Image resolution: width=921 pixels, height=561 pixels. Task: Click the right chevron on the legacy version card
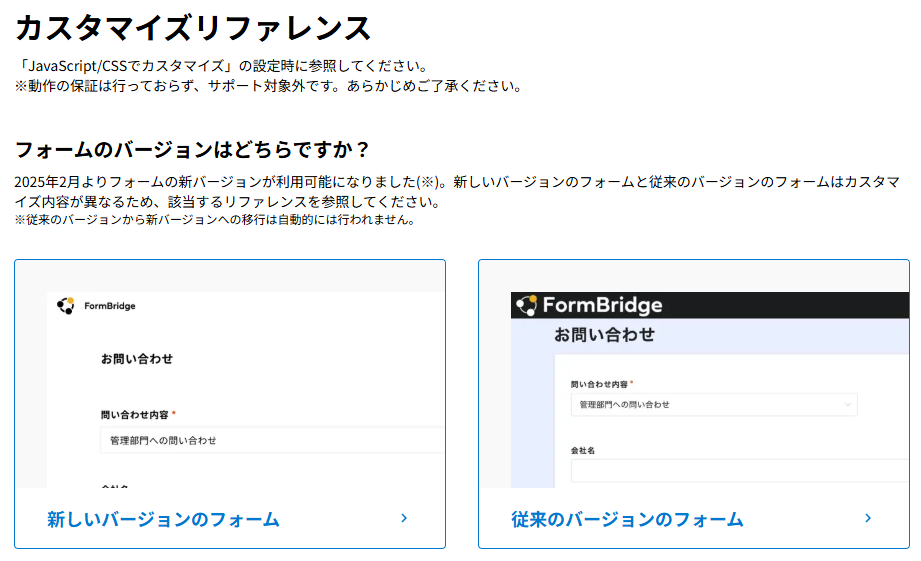click(867, 518)
